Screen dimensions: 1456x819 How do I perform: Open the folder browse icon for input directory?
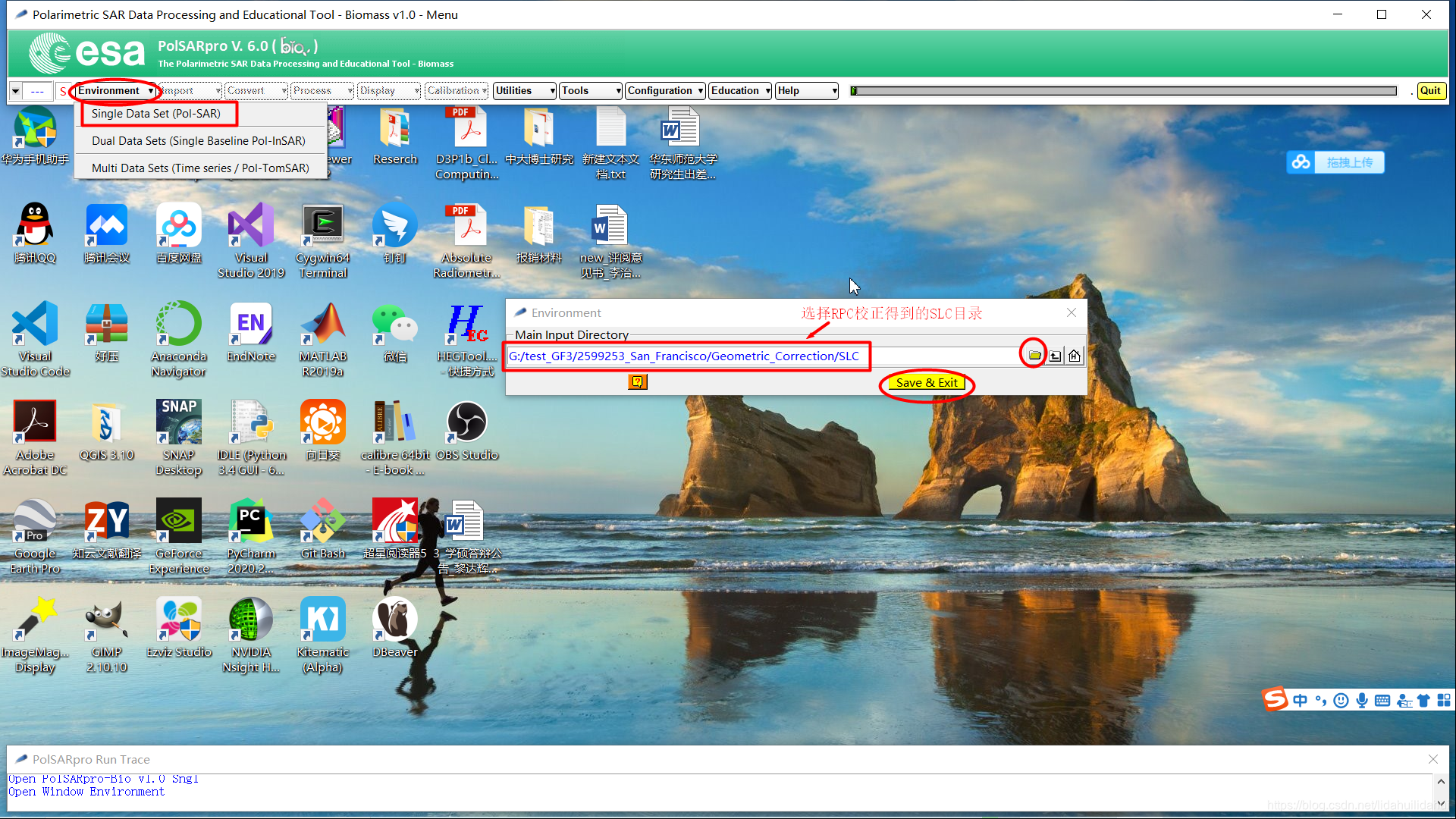click(1034, 355)
